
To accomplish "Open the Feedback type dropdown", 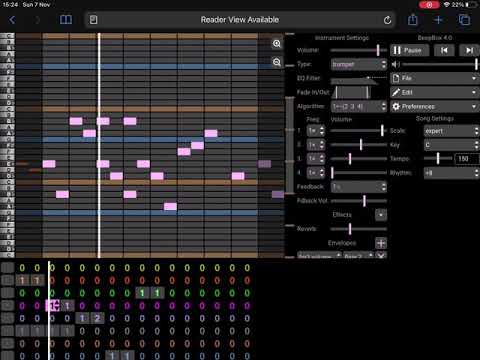I will click(359, 187).
